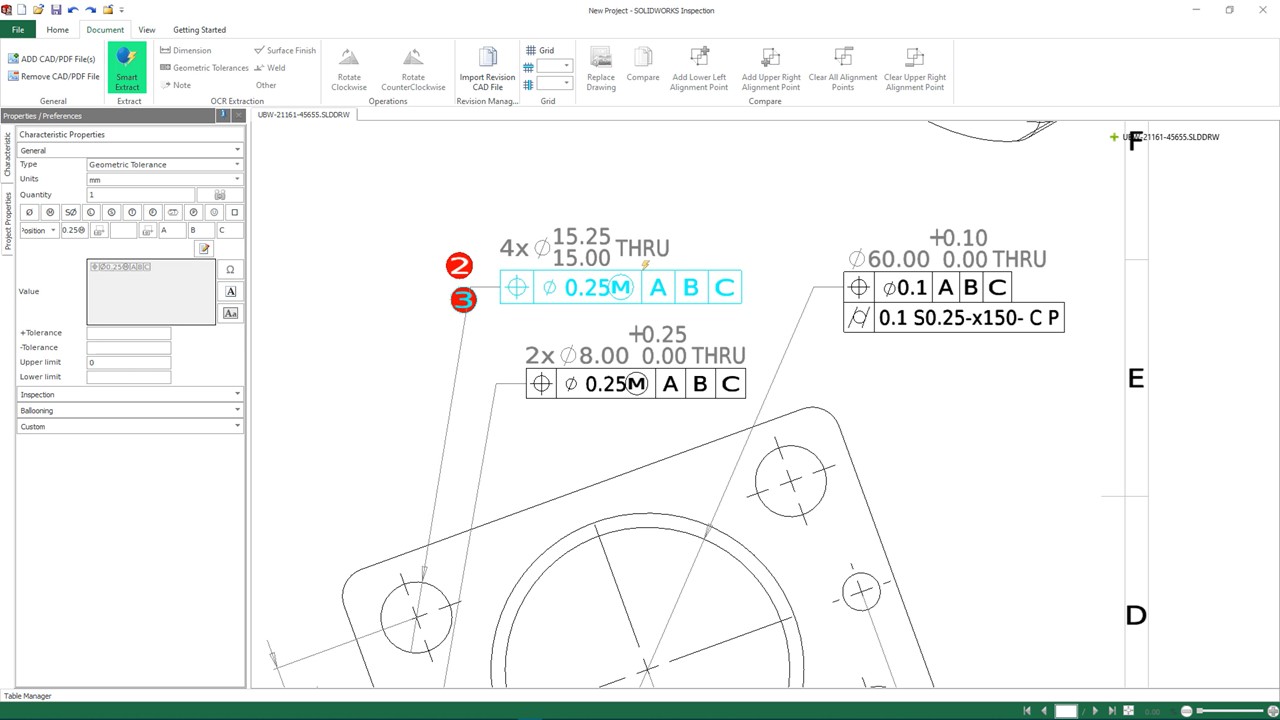The height and width of the screenshot is (720, 1280).
Task: Click Redo in quick access toolbar
Action: (x=90, y=10)
